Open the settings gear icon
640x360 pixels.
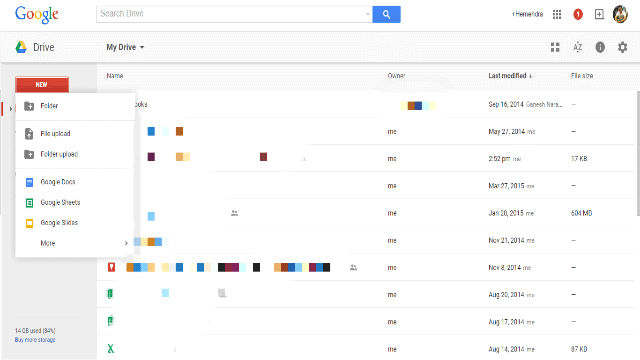click(x=622, y=47)
